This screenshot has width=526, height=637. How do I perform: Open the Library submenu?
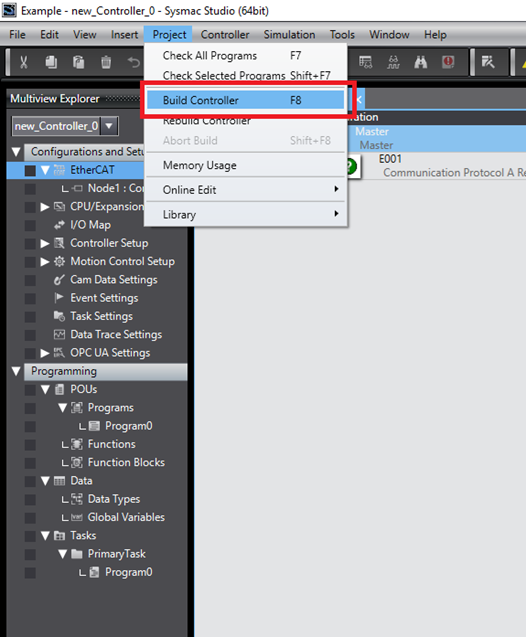pos(246,214)
